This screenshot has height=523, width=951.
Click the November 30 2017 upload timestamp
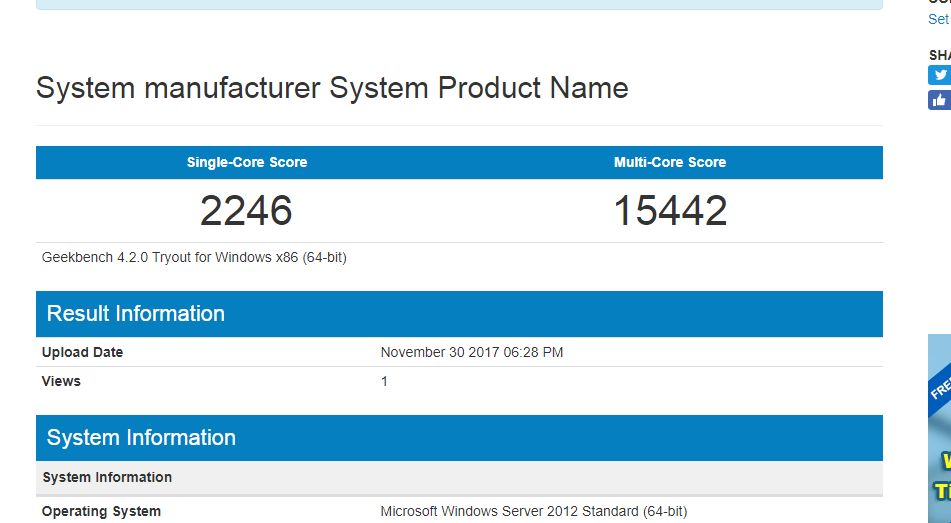click(471, 352)
